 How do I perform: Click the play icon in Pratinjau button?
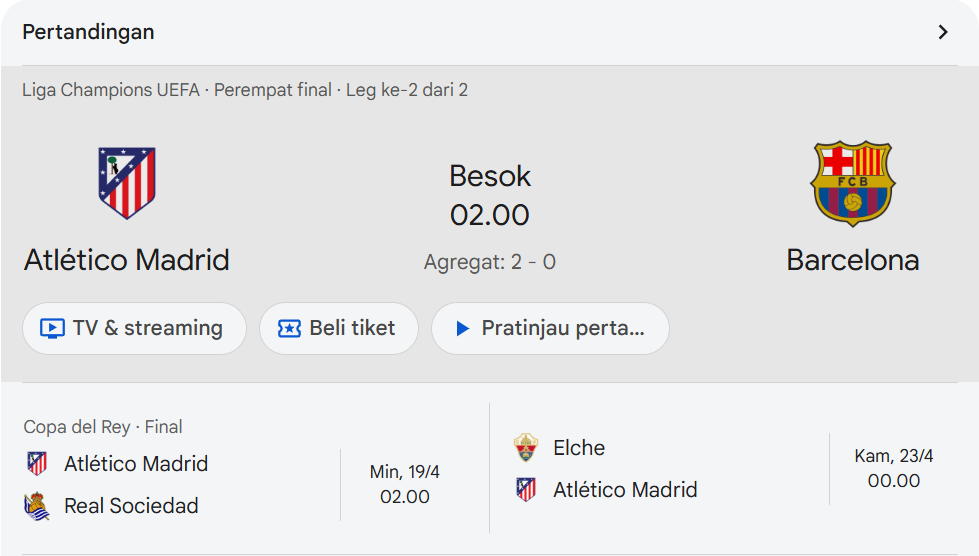tap(462, 328)
